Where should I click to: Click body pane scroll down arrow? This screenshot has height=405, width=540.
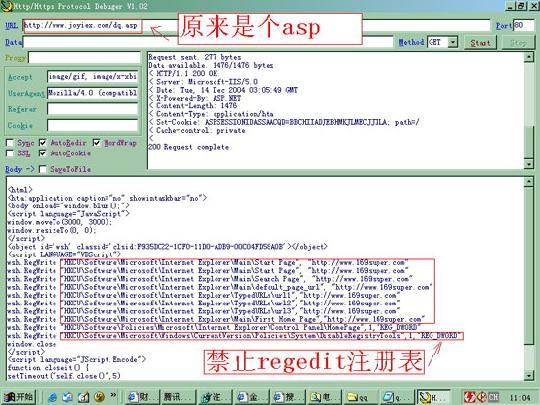[529, 375]
